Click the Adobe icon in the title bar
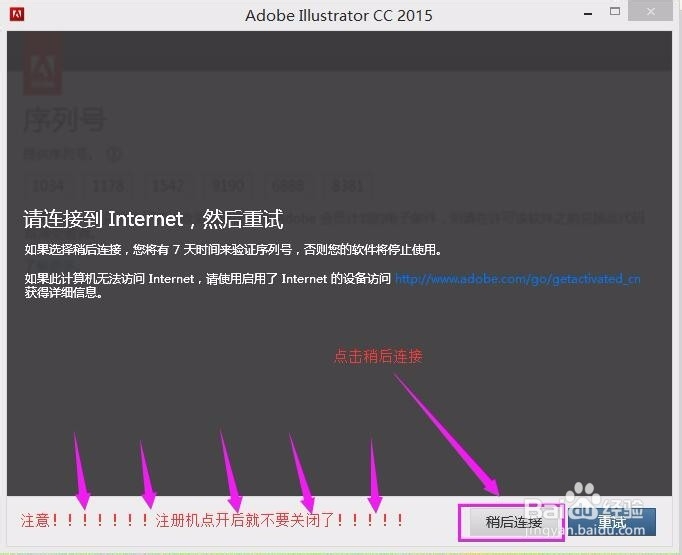 [17, 14]
